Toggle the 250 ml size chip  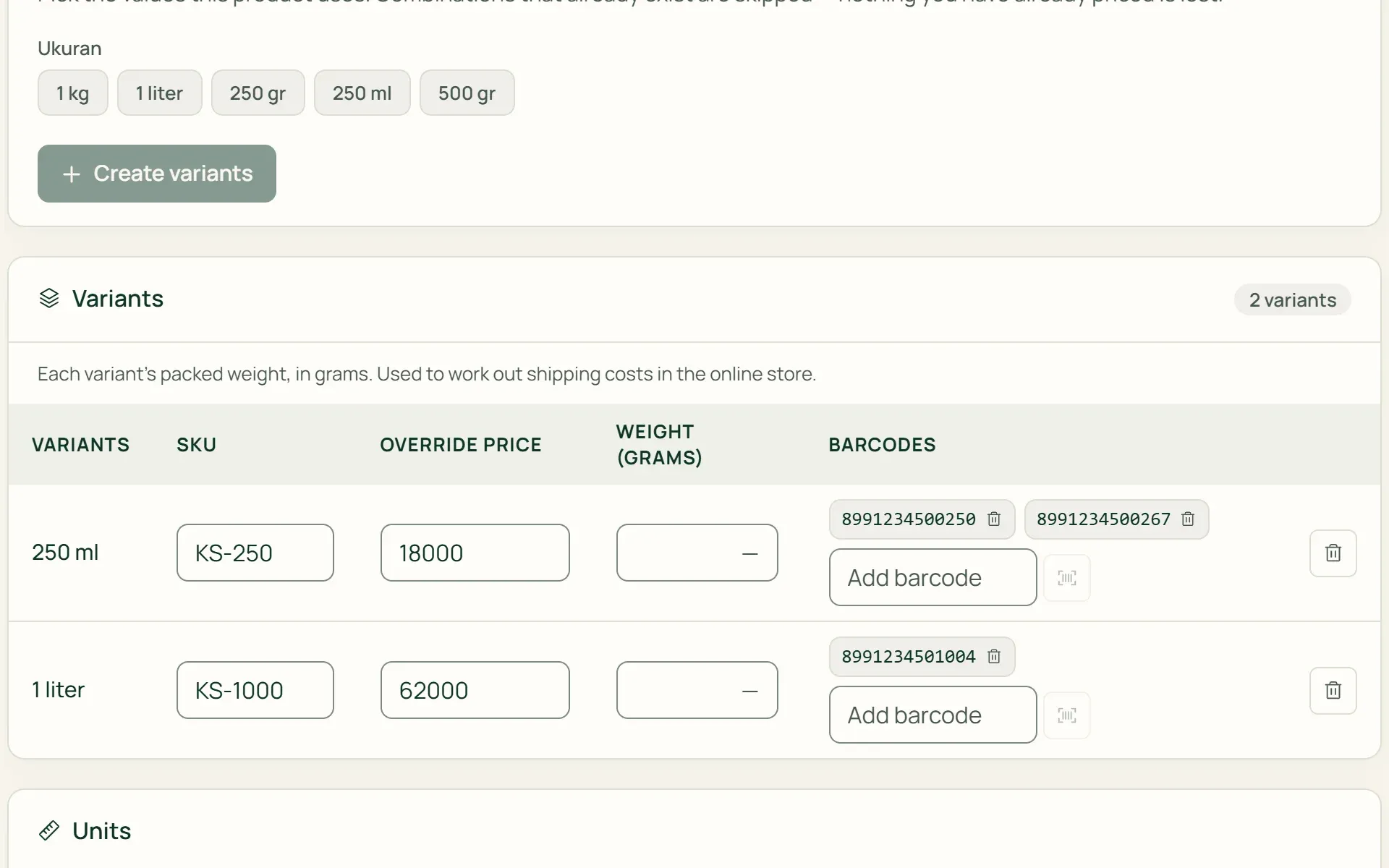[x=362, y=93]
